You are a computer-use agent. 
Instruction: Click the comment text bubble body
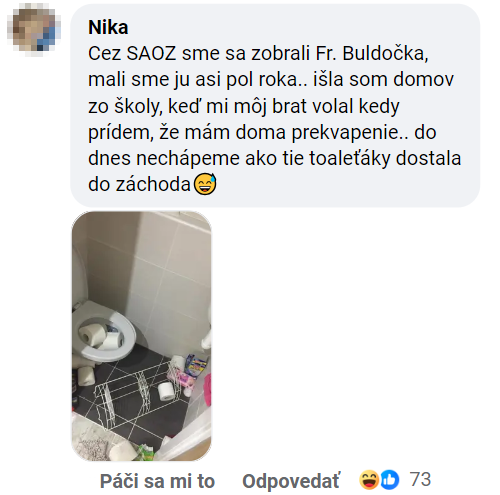[275, 106]
